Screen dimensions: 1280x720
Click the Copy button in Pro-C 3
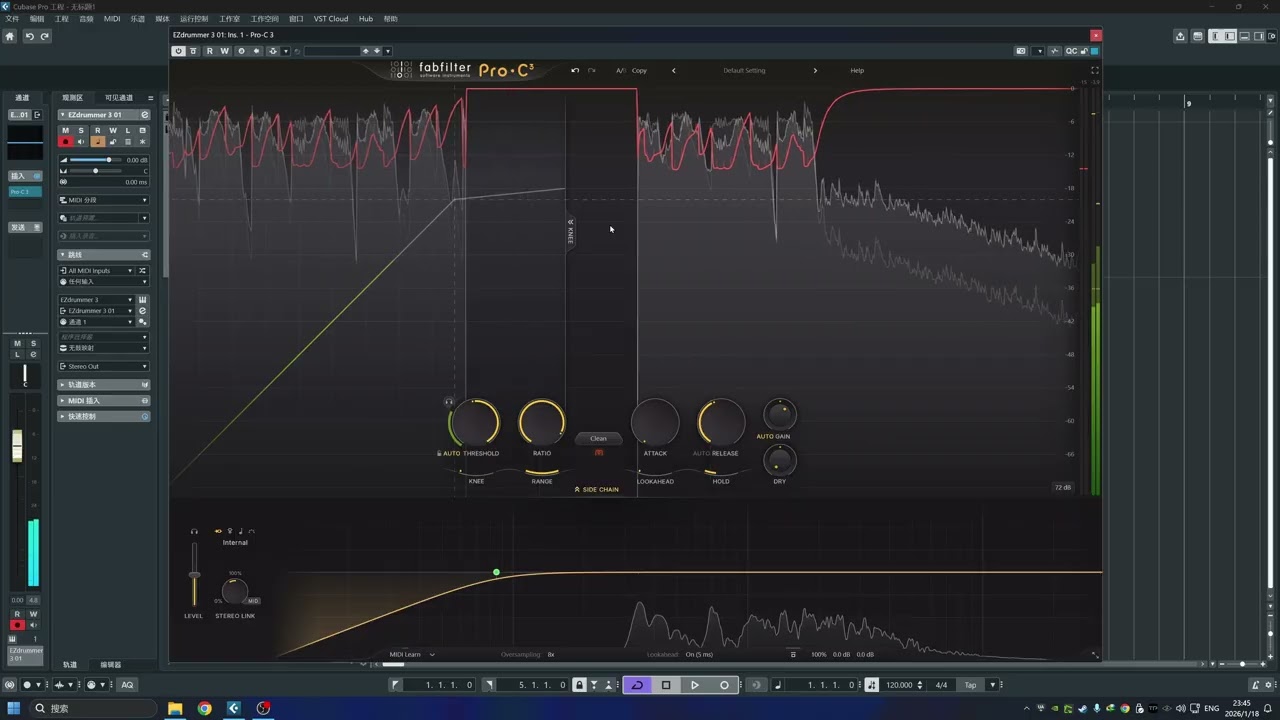(x=639, y=71)
